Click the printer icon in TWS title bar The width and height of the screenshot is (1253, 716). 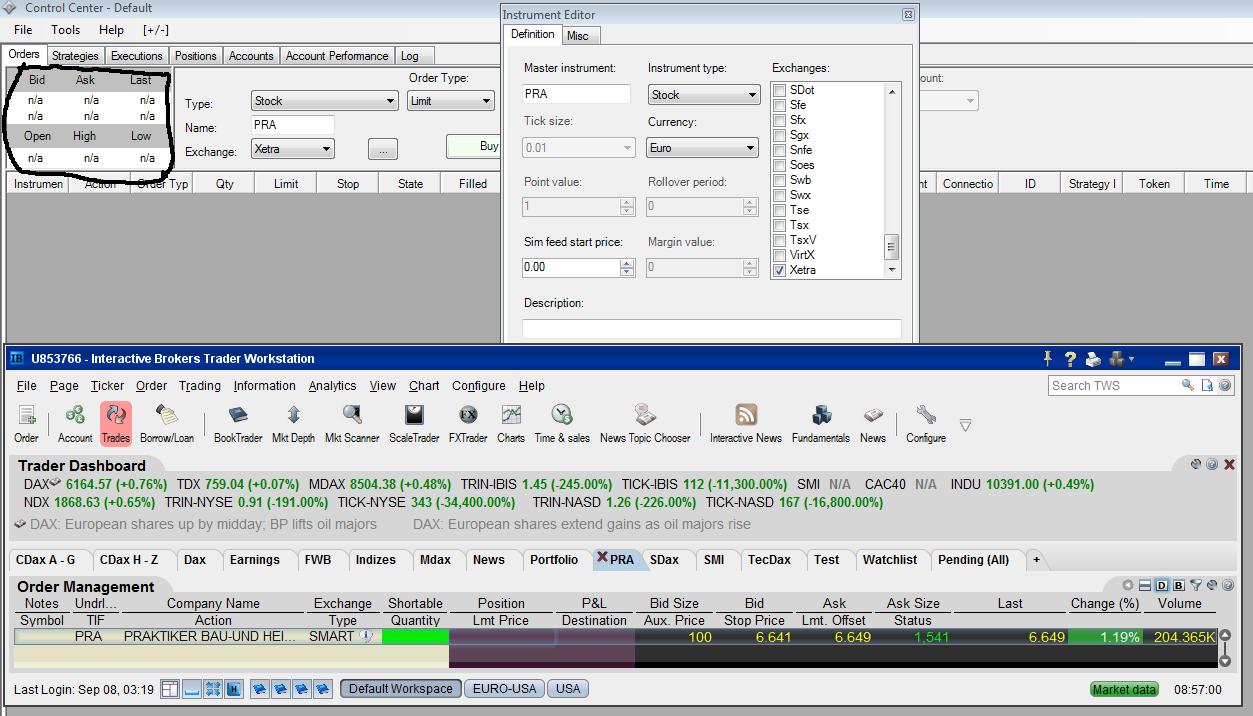(1093, 359)
